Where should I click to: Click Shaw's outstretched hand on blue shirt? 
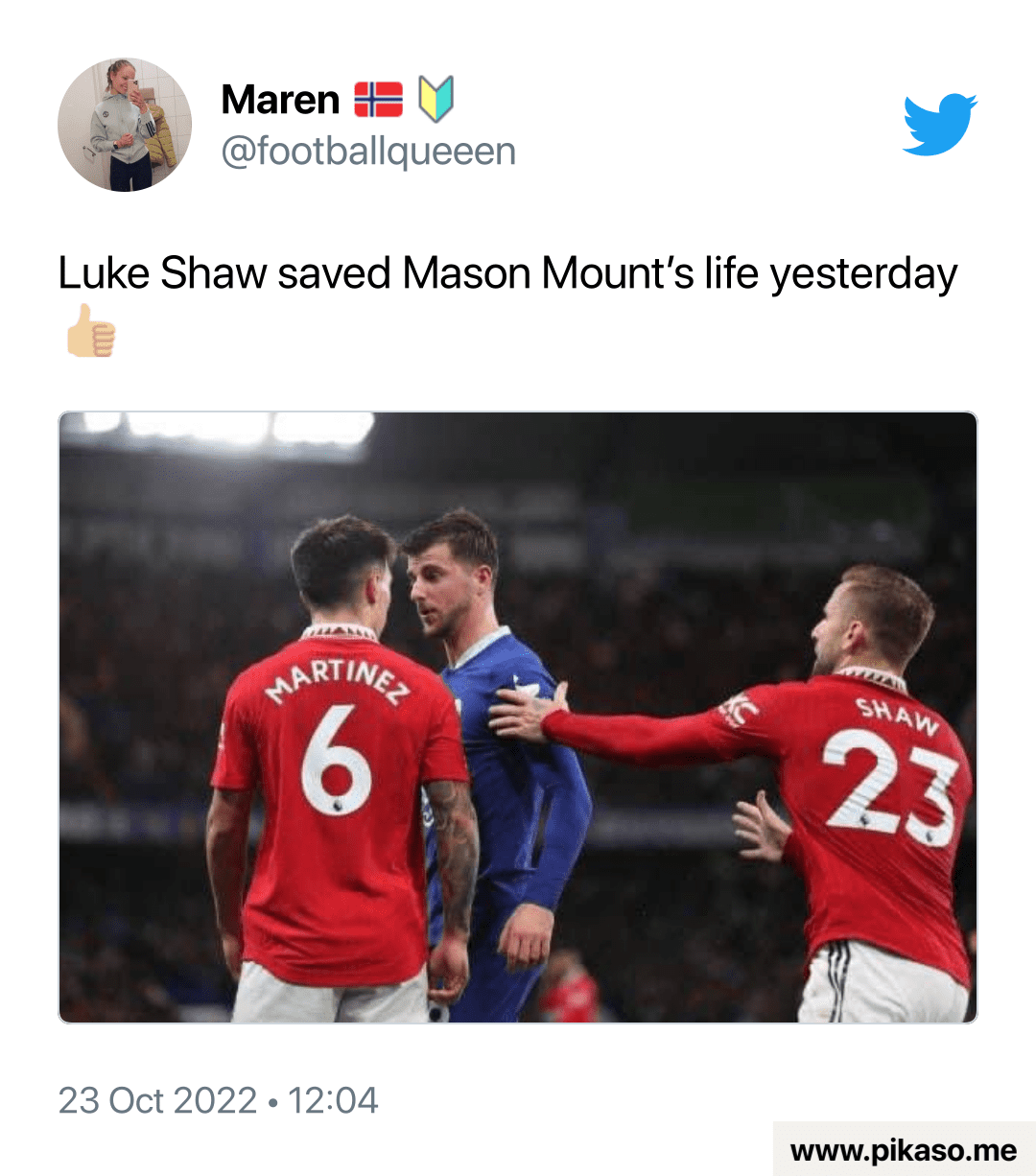click(528, 712)
